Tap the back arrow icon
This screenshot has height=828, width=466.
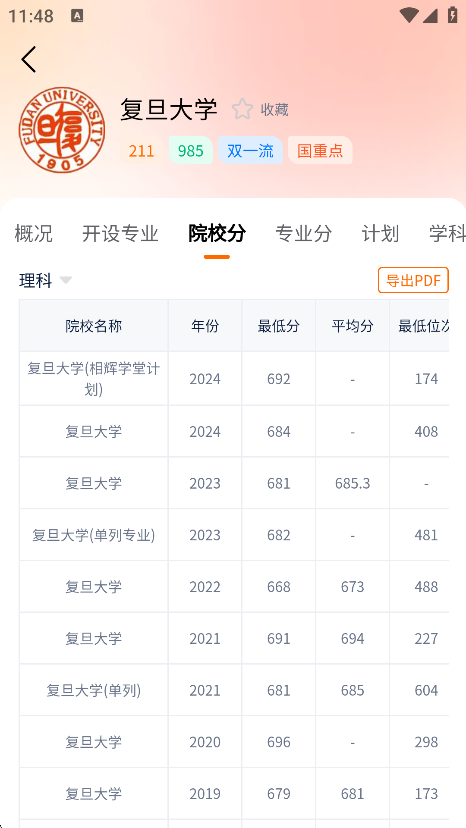29,59
